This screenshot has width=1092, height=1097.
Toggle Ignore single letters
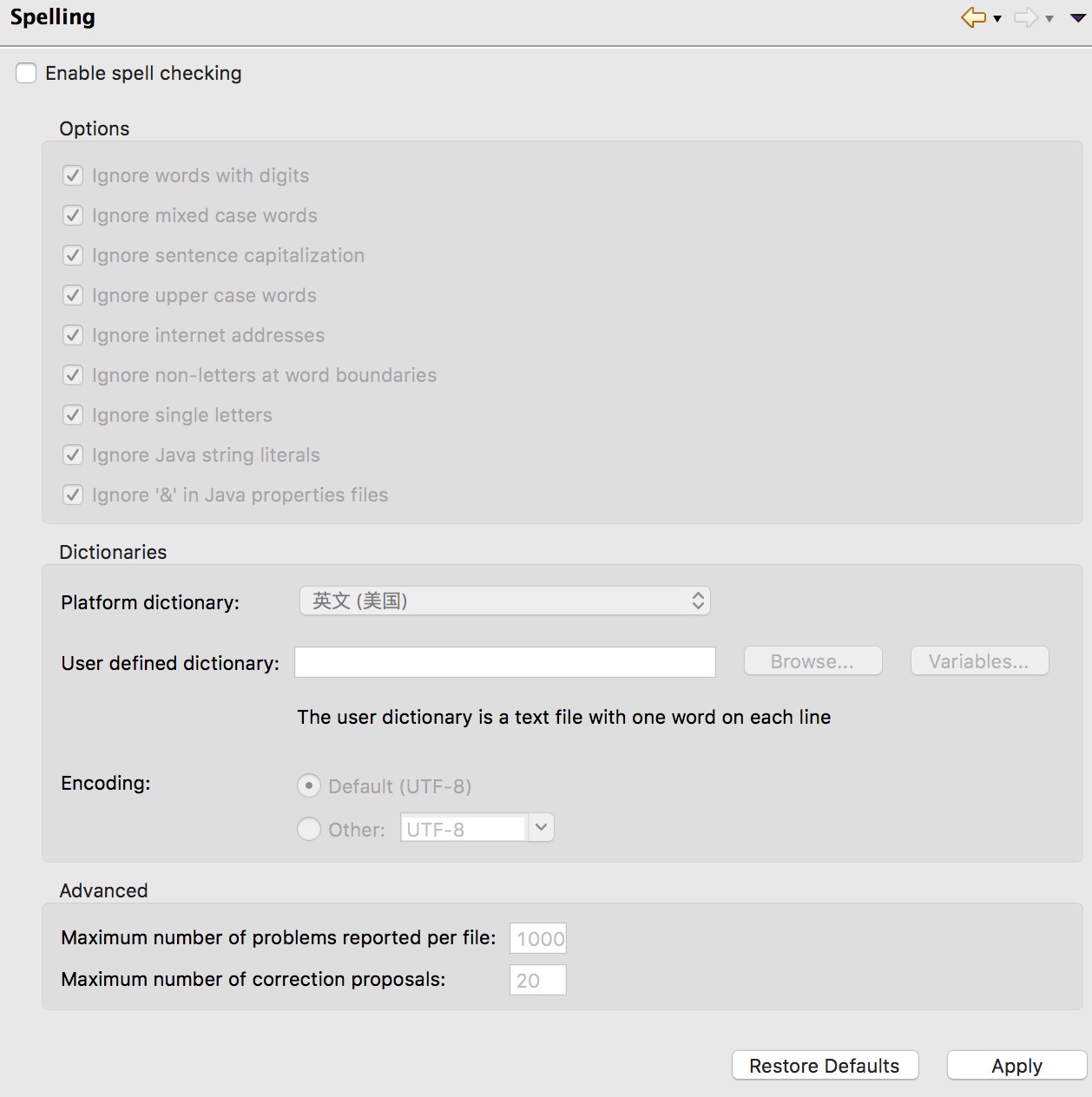pos(73,415)
